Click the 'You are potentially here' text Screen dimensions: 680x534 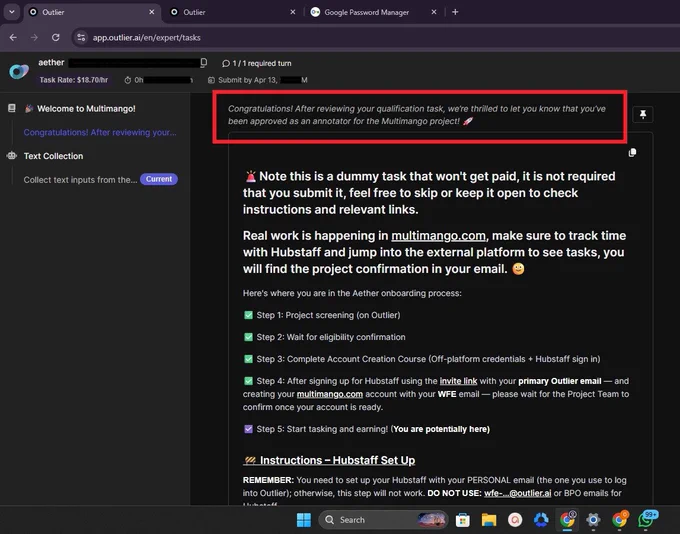coord(441,429)
